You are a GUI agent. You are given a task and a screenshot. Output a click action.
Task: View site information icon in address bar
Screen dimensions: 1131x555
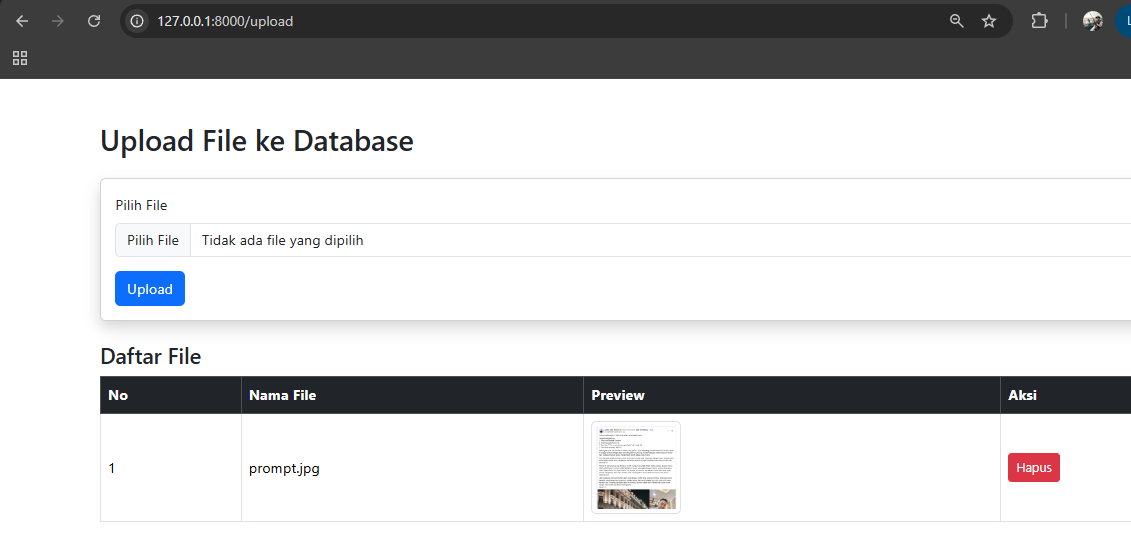(x=138, y=21)
